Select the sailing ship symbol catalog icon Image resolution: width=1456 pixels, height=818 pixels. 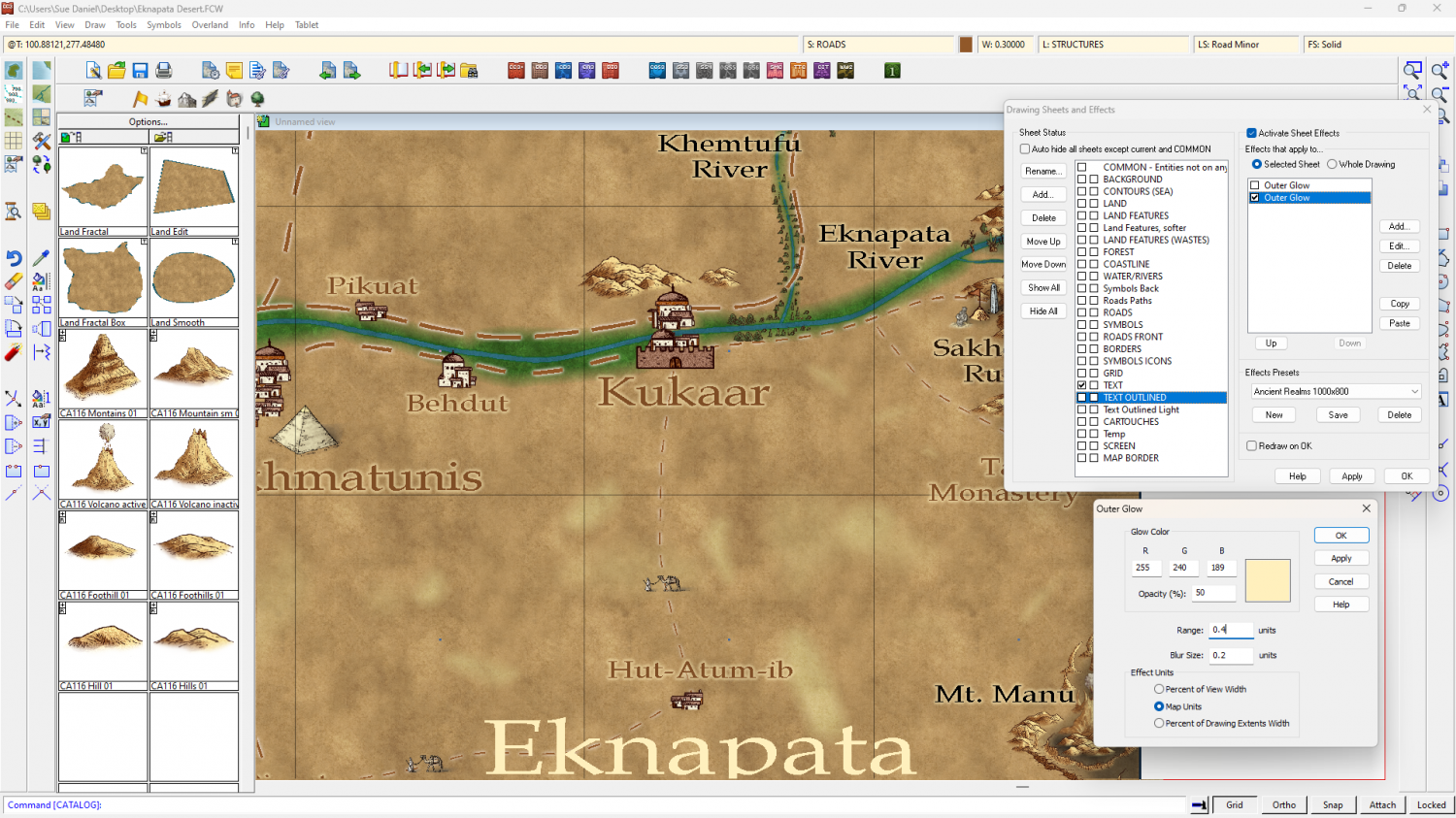(164, 98)
